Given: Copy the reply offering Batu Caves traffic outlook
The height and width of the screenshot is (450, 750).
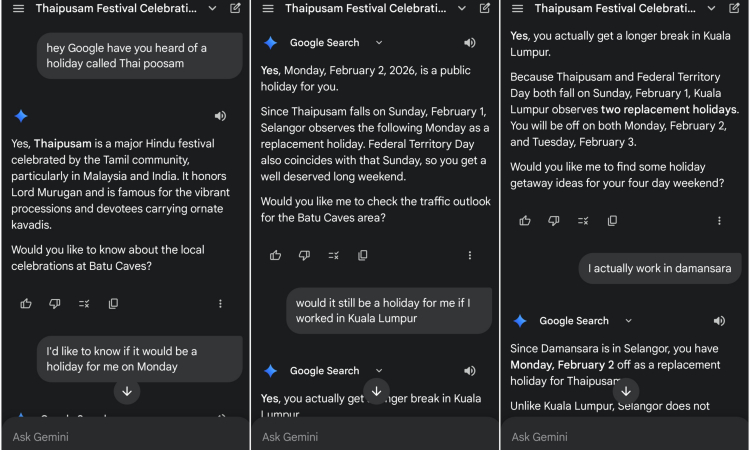Looking at the screenshot, I should coord(363,255).
